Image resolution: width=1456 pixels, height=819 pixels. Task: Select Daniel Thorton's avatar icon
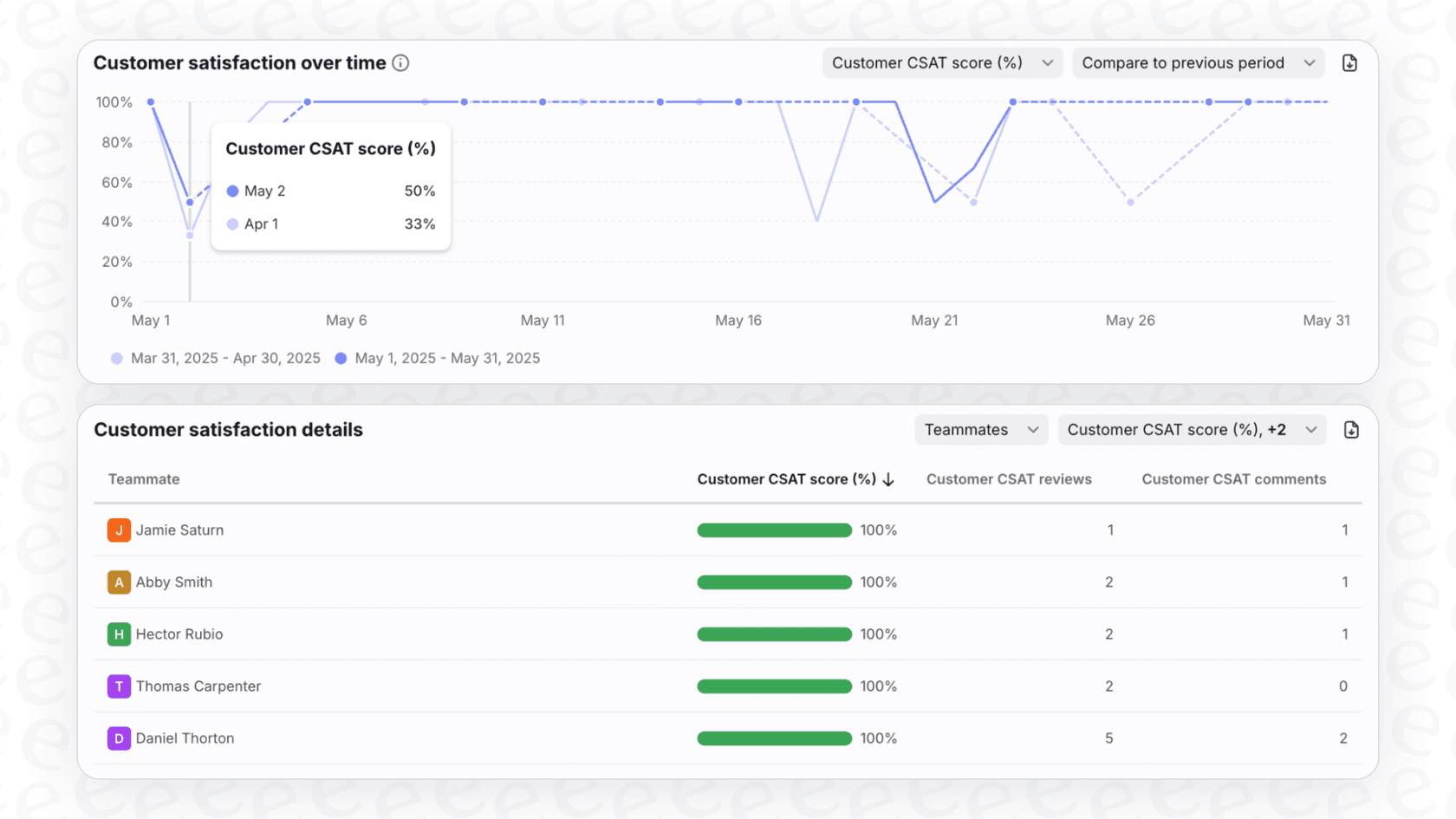click(119, 738)
